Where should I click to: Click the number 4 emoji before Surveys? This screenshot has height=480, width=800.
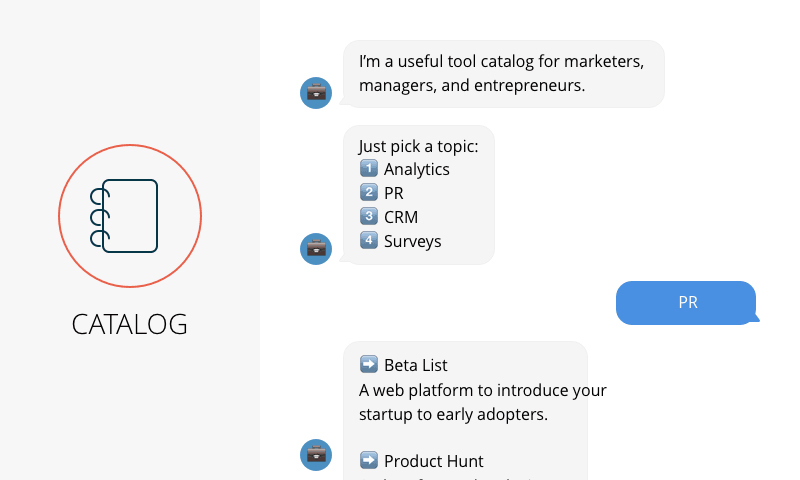368,241
